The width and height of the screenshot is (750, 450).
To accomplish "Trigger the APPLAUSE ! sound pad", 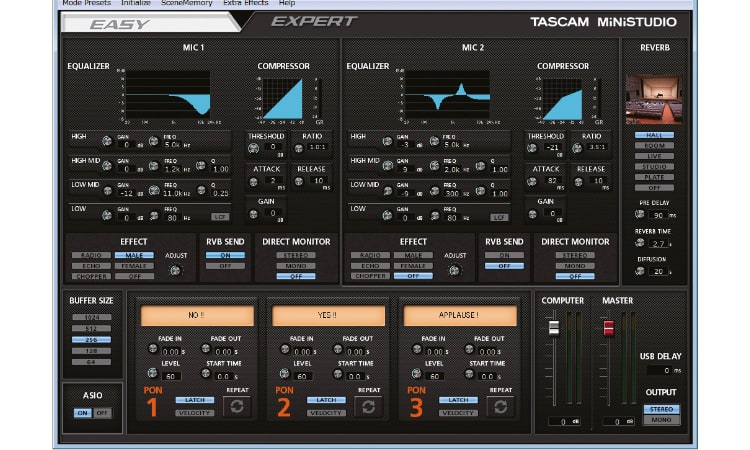I will [460, 316].
